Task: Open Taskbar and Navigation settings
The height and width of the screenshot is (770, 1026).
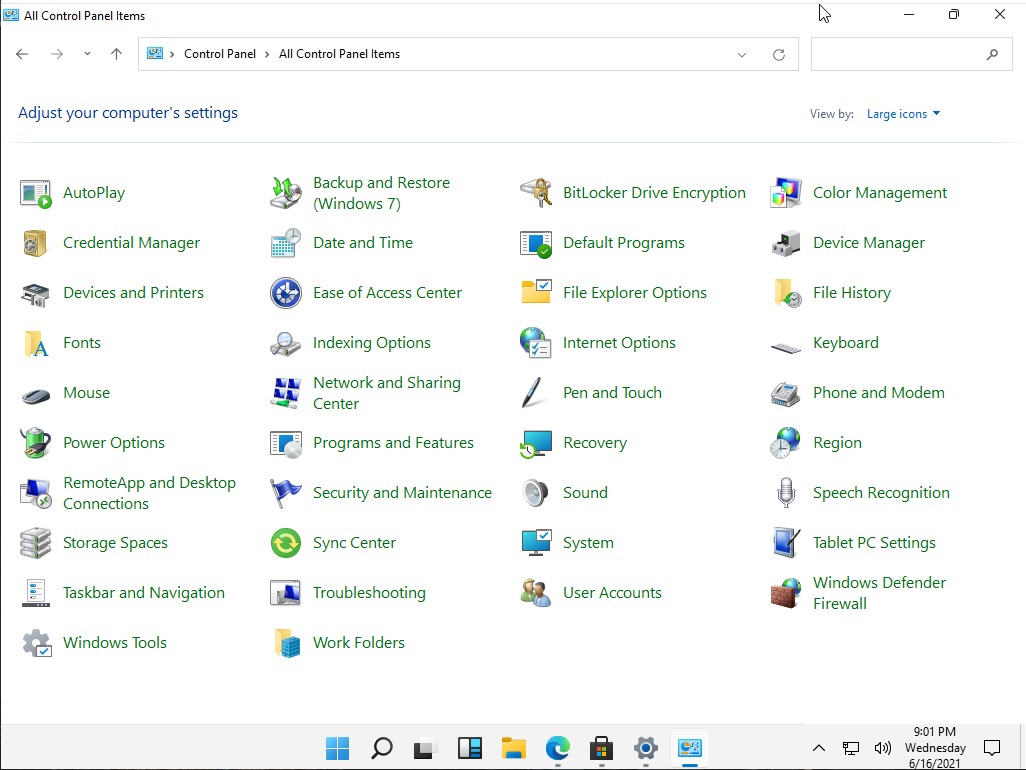Action: pos(143,592)
